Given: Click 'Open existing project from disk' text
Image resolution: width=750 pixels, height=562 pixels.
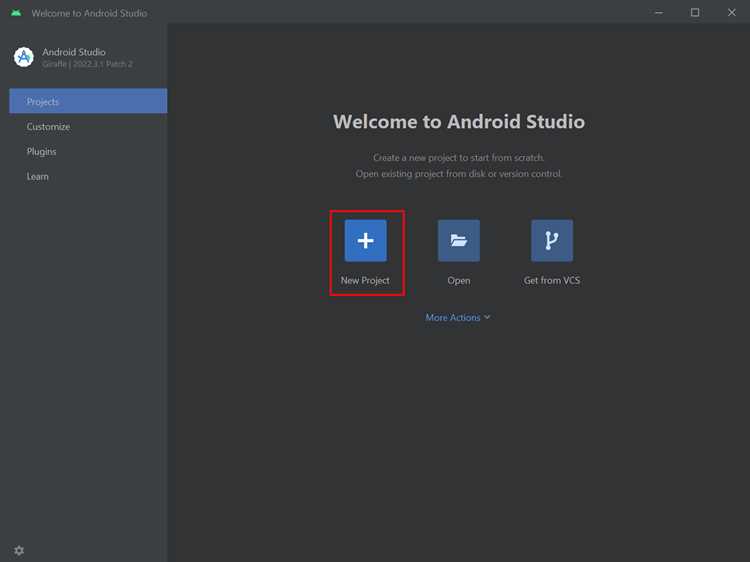Looking at the screenshot, I should [x=458, y=174].
